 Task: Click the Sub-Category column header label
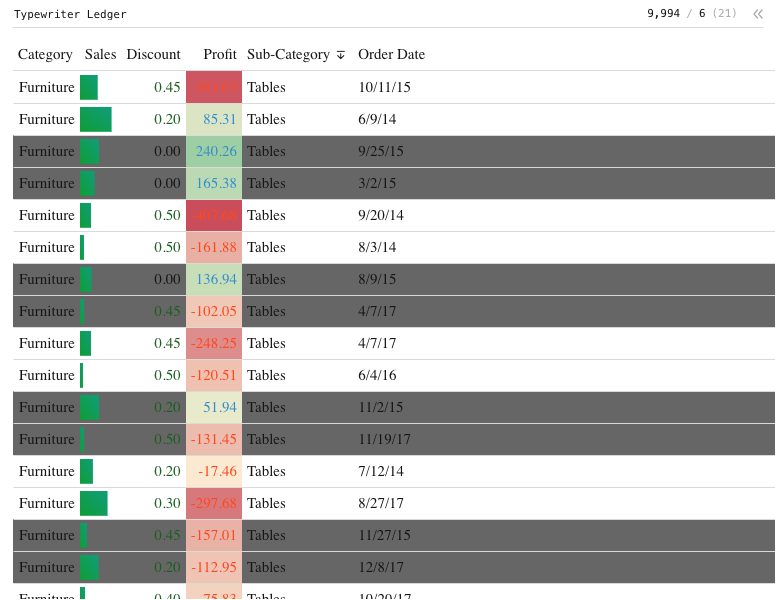click(288, 54)
